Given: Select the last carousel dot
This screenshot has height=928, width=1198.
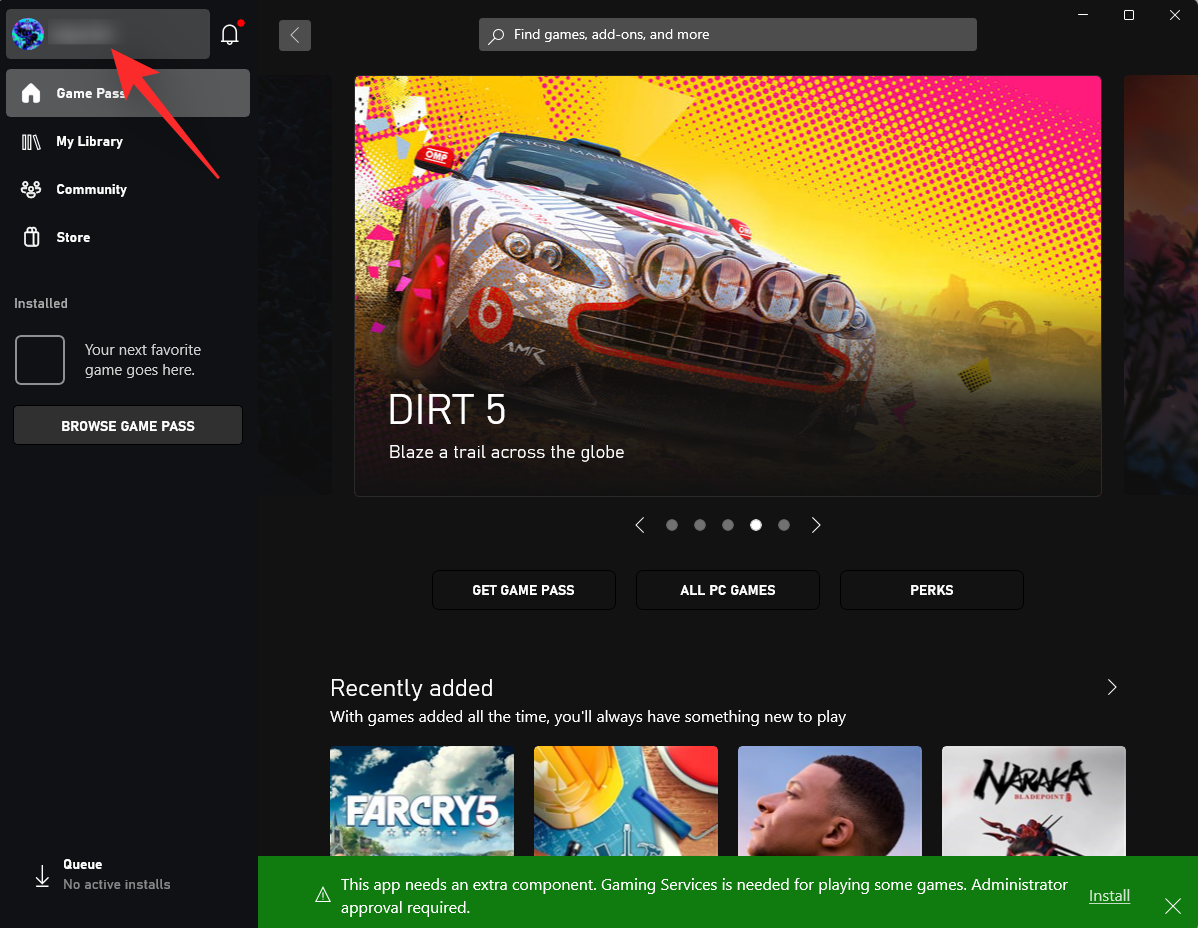Looking at the screenshot, I should pos(784,525).
